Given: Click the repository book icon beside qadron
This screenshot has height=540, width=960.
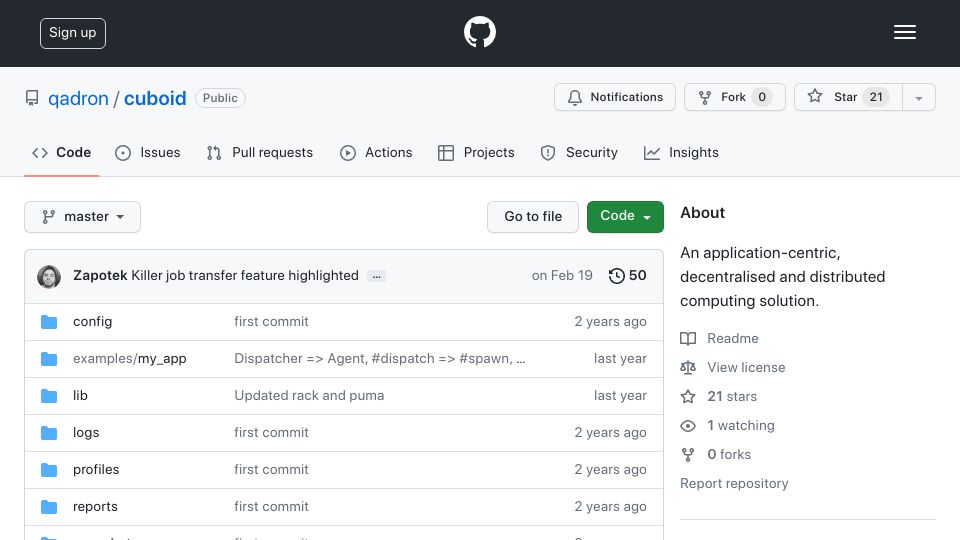Looking at the screenshot, I should coord(32,98).
